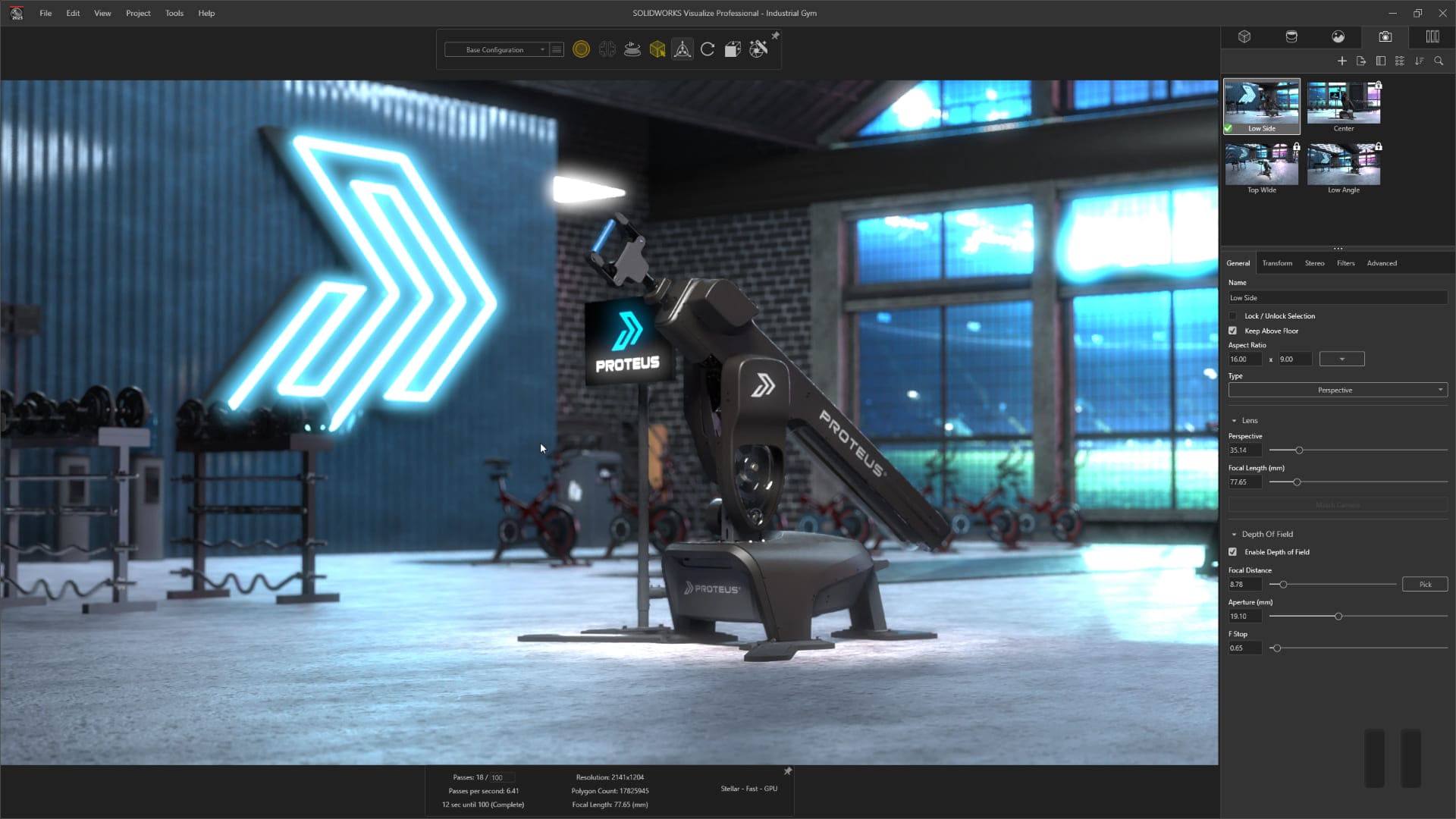Disable the Enable Depth of Field checkbox

1233,552
